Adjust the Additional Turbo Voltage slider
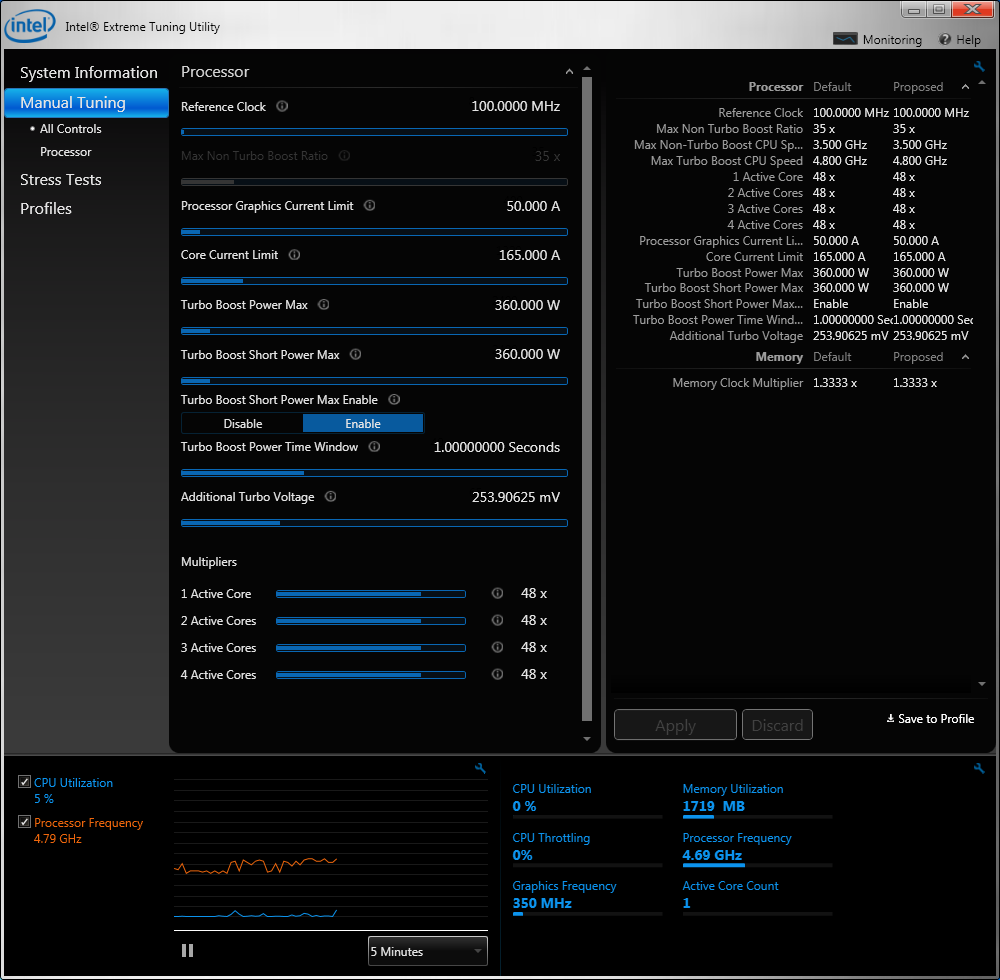1000x980 pixels. pos(374,523)
